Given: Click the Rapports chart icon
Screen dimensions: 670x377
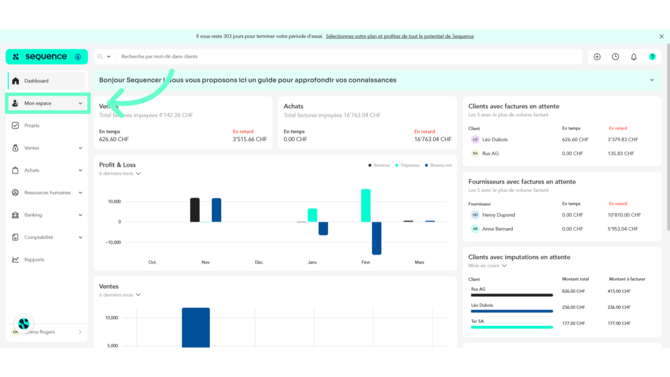Looking at the screenshot, I should pos(15,259).
